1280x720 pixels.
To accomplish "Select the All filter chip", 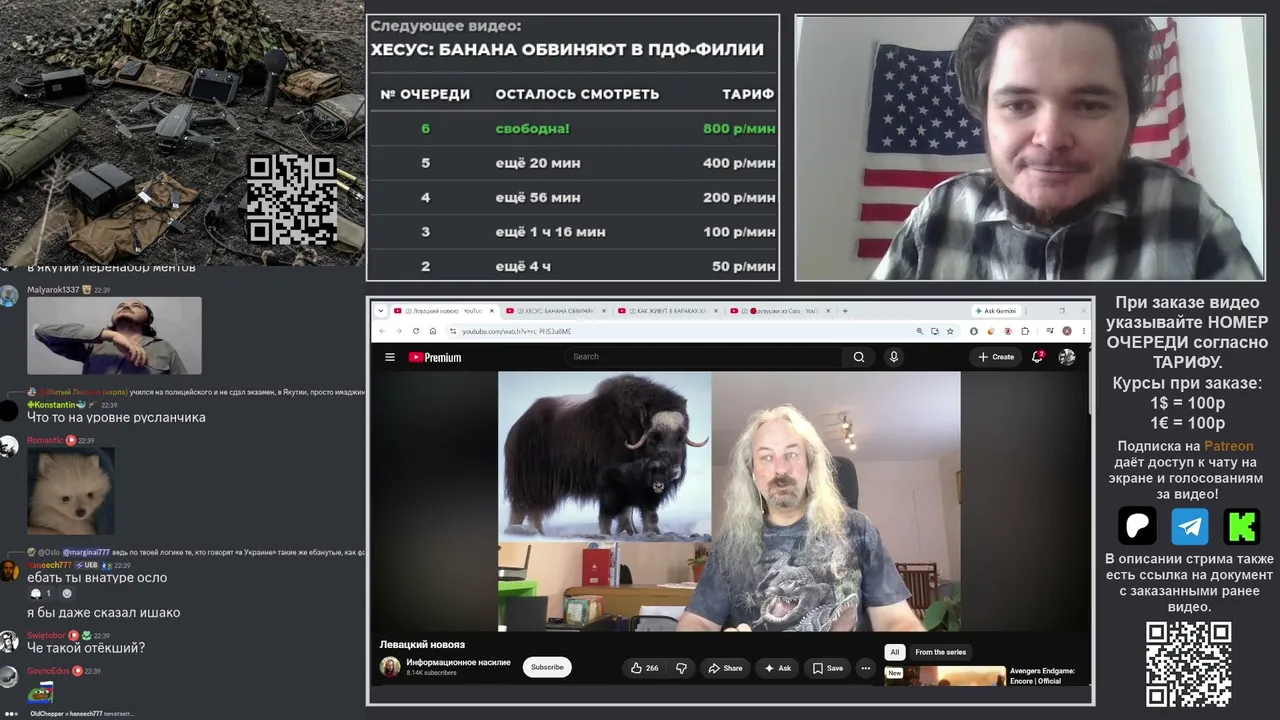I will point(895,652).
